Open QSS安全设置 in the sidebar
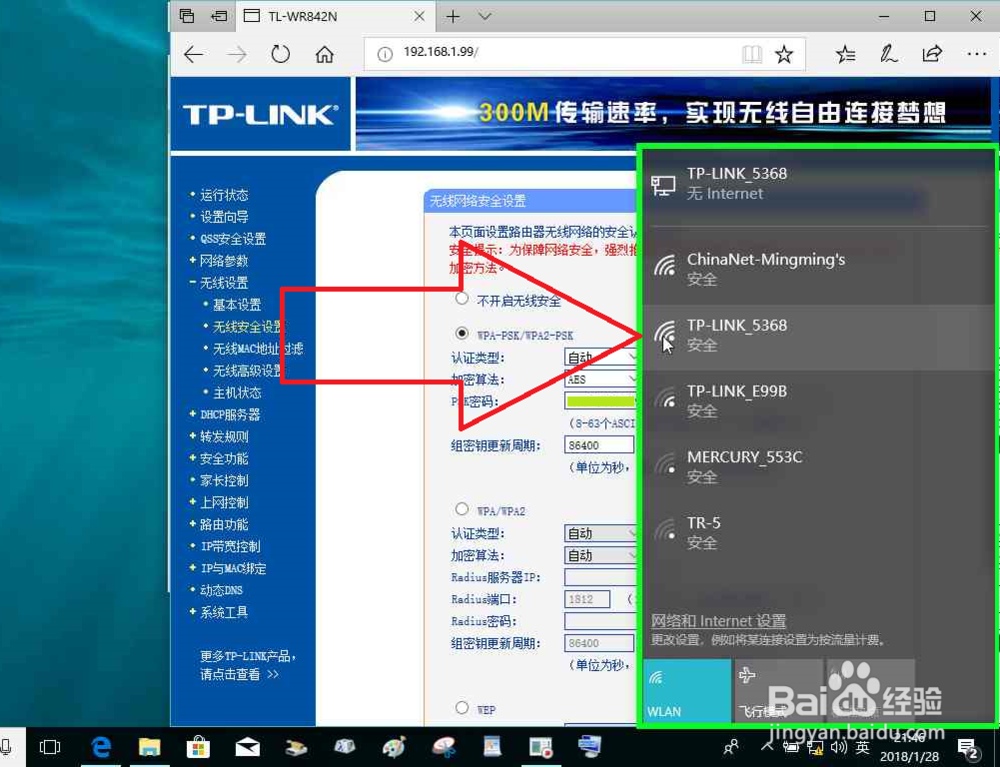This screenshot has width=1000, height=767. pos(233,239)
